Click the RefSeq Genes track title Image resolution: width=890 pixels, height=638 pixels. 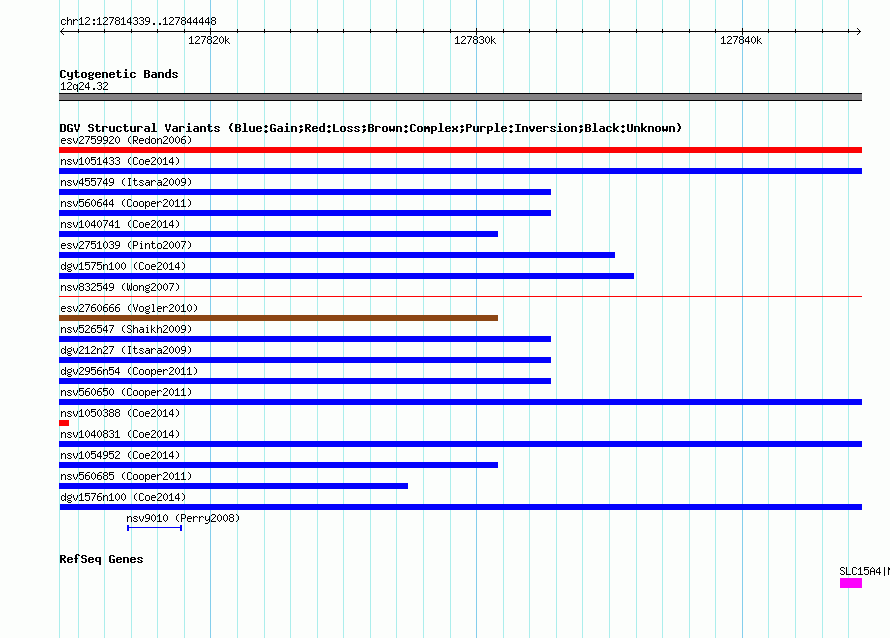tap(101, 559)
